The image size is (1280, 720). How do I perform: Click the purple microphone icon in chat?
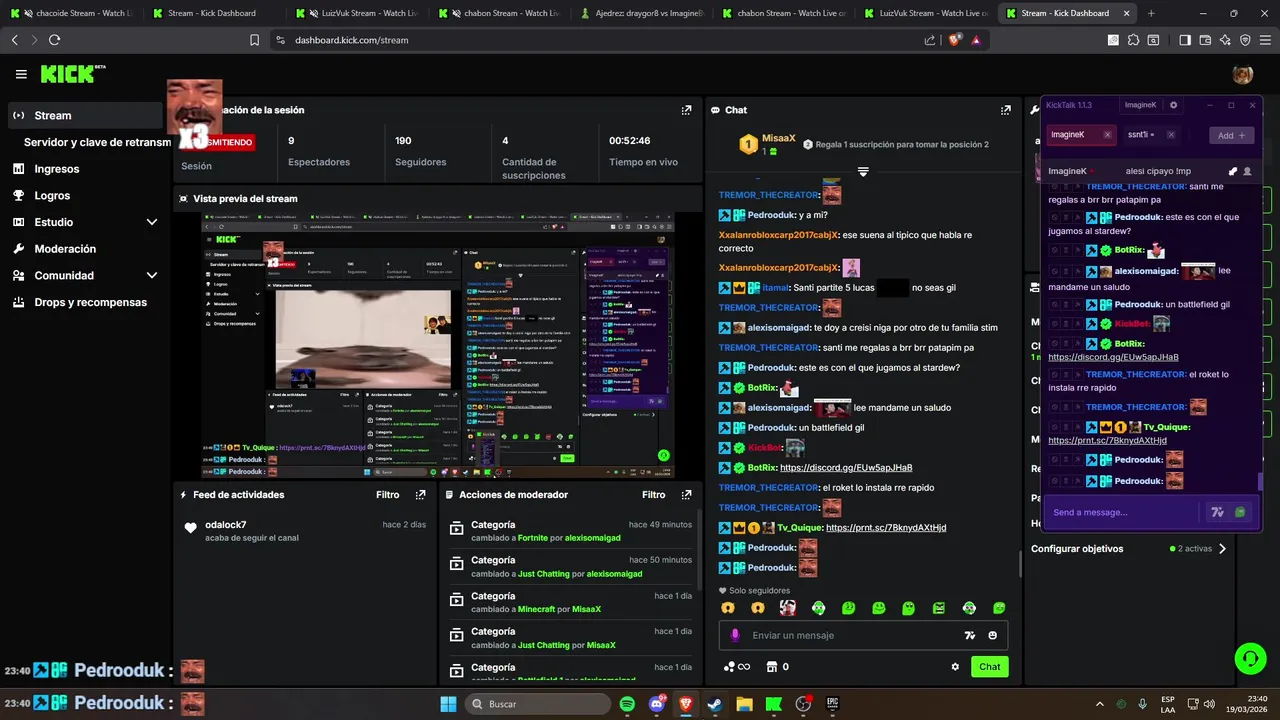pos(735,635)
